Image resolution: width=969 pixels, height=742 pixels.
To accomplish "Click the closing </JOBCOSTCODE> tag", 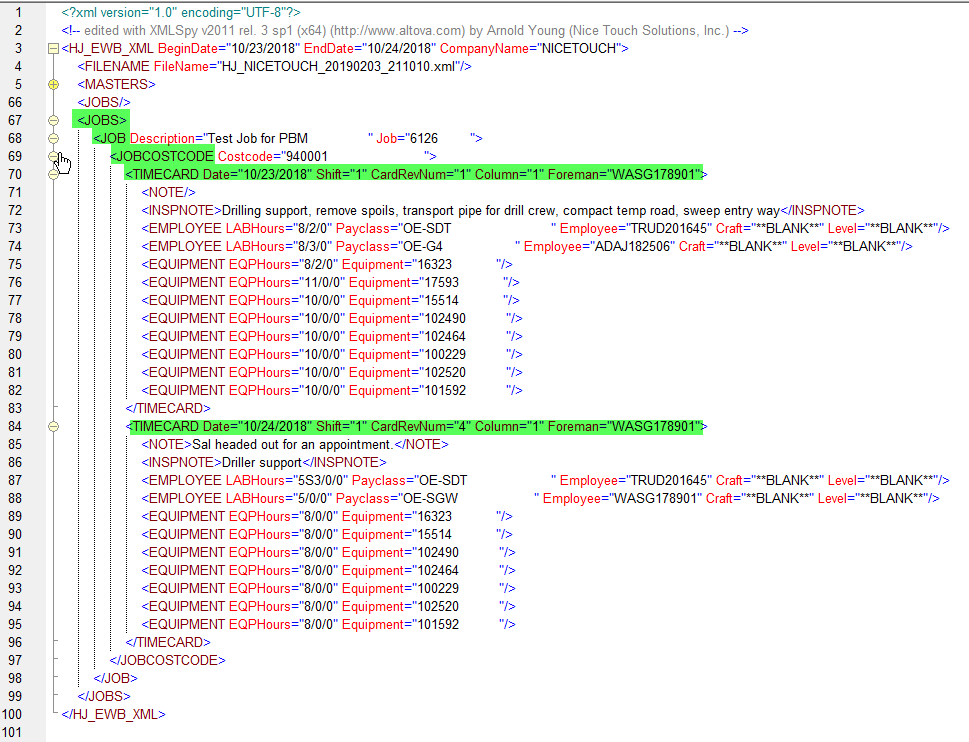I will point(167,660).
